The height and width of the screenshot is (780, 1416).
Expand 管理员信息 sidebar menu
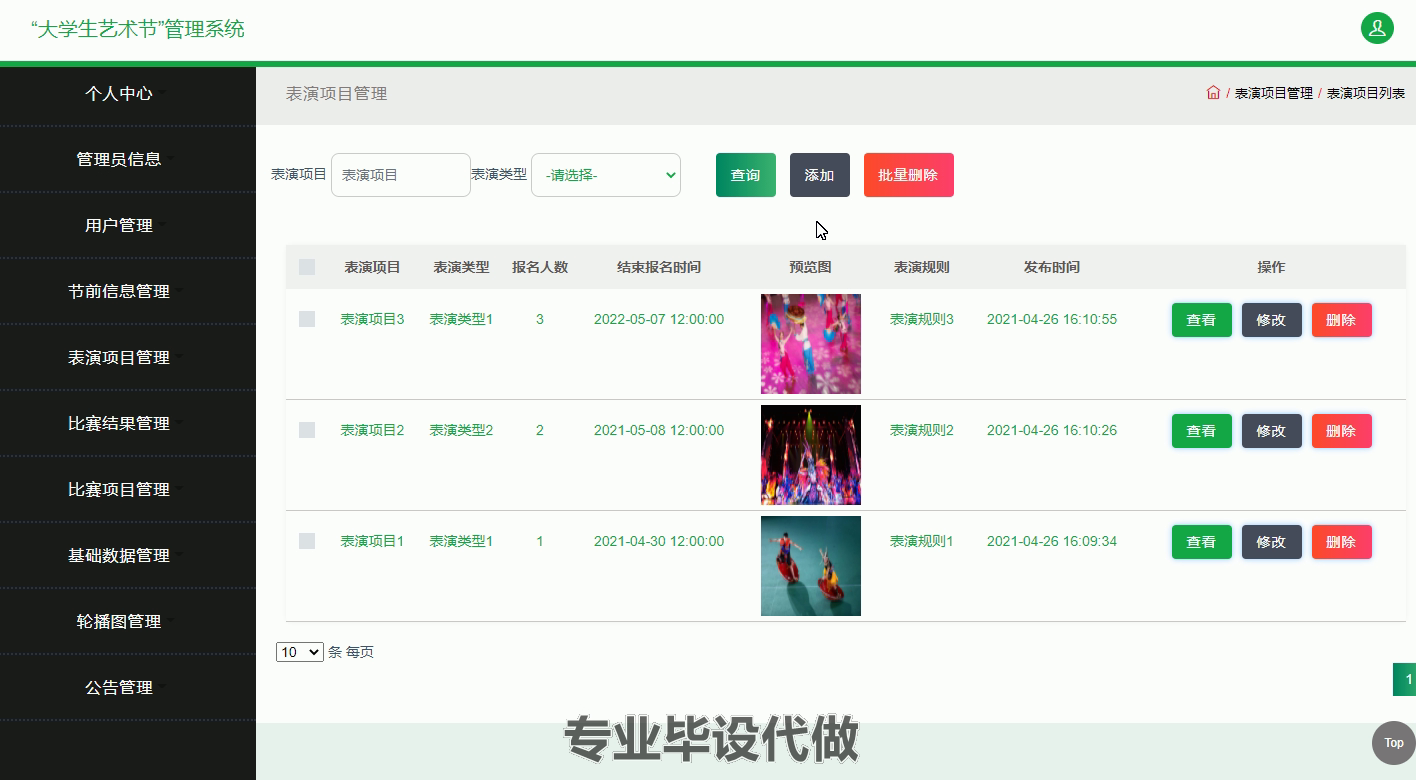tap(119, 159)
